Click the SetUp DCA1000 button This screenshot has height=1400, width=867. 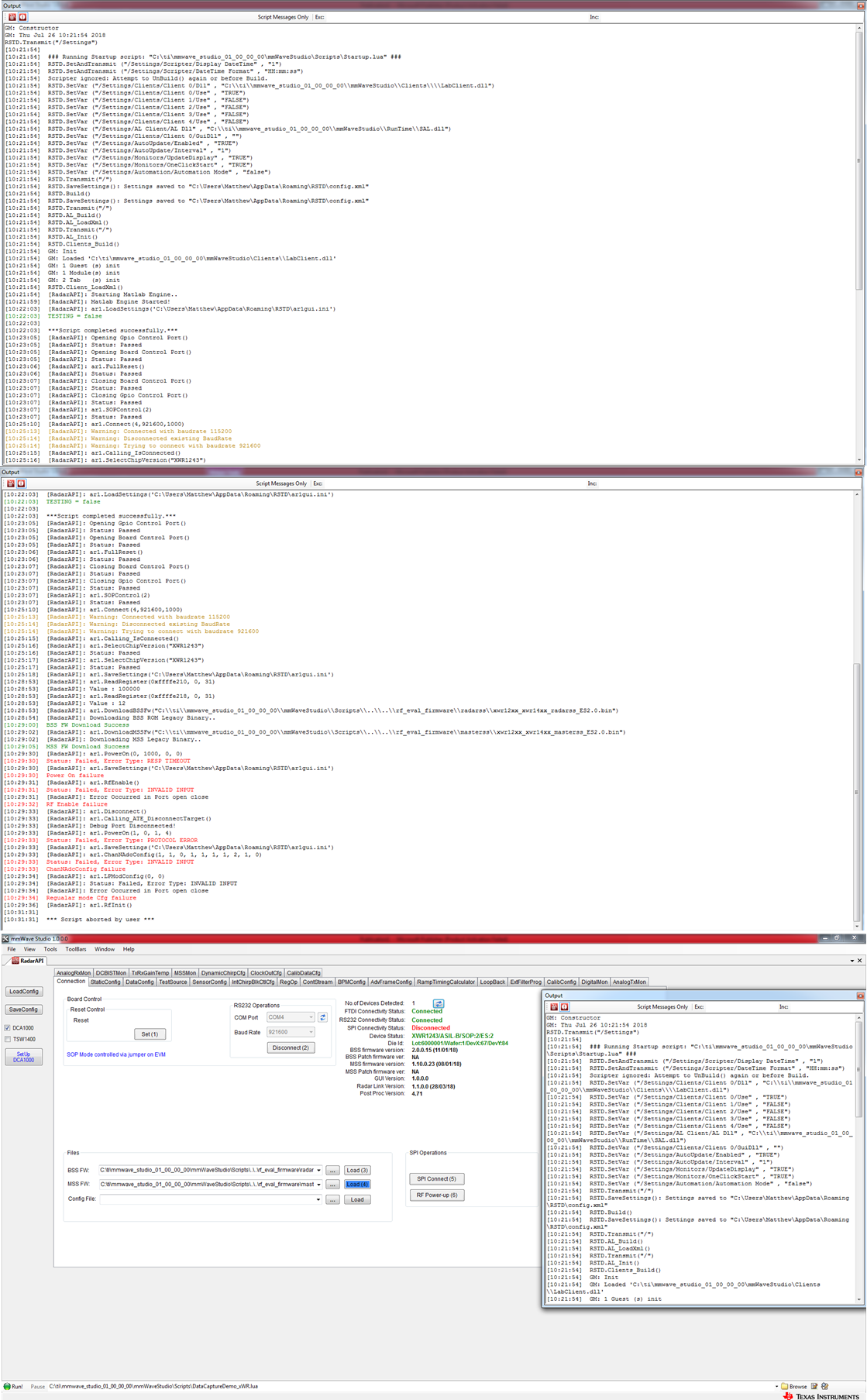(x=23, y=1057)
